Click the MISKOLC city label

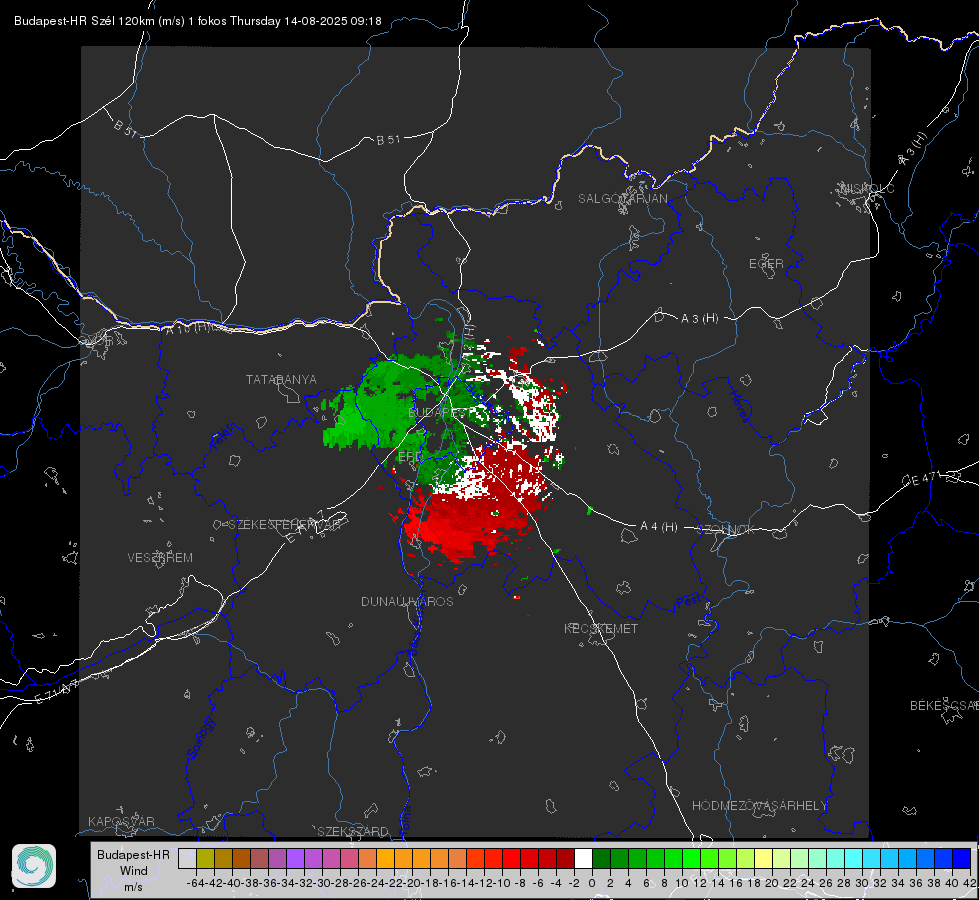coord(867,188)
